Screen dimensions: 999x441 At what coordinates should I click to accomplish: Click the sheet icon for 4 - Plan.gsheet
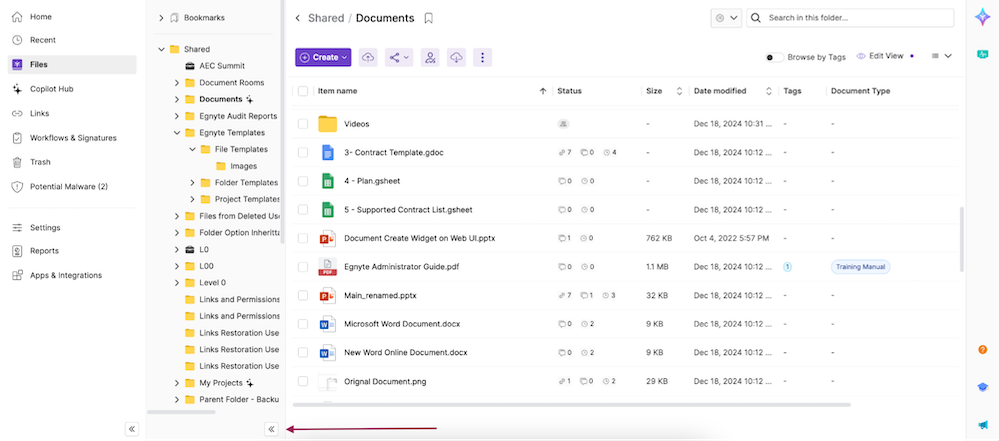[327, 181]
